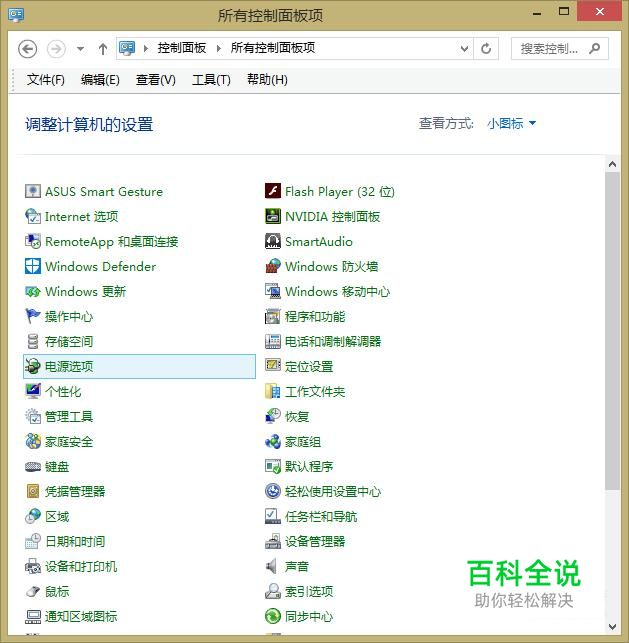629x643 pixels.
Task: Click the scrollbar up arrow
Action: (x=612, y=164)
